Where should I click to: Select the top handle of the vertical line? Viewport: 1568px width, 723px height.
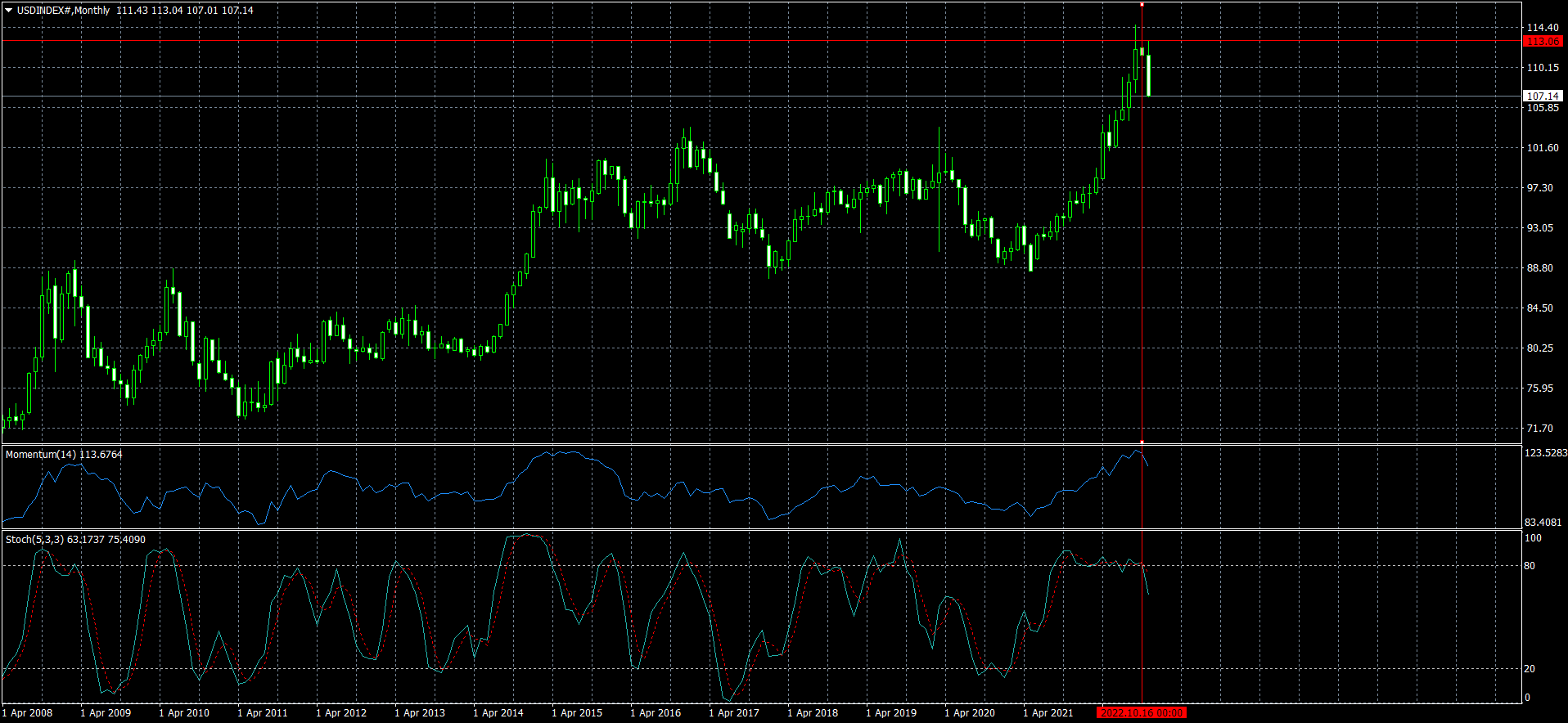pos(1142,4)
